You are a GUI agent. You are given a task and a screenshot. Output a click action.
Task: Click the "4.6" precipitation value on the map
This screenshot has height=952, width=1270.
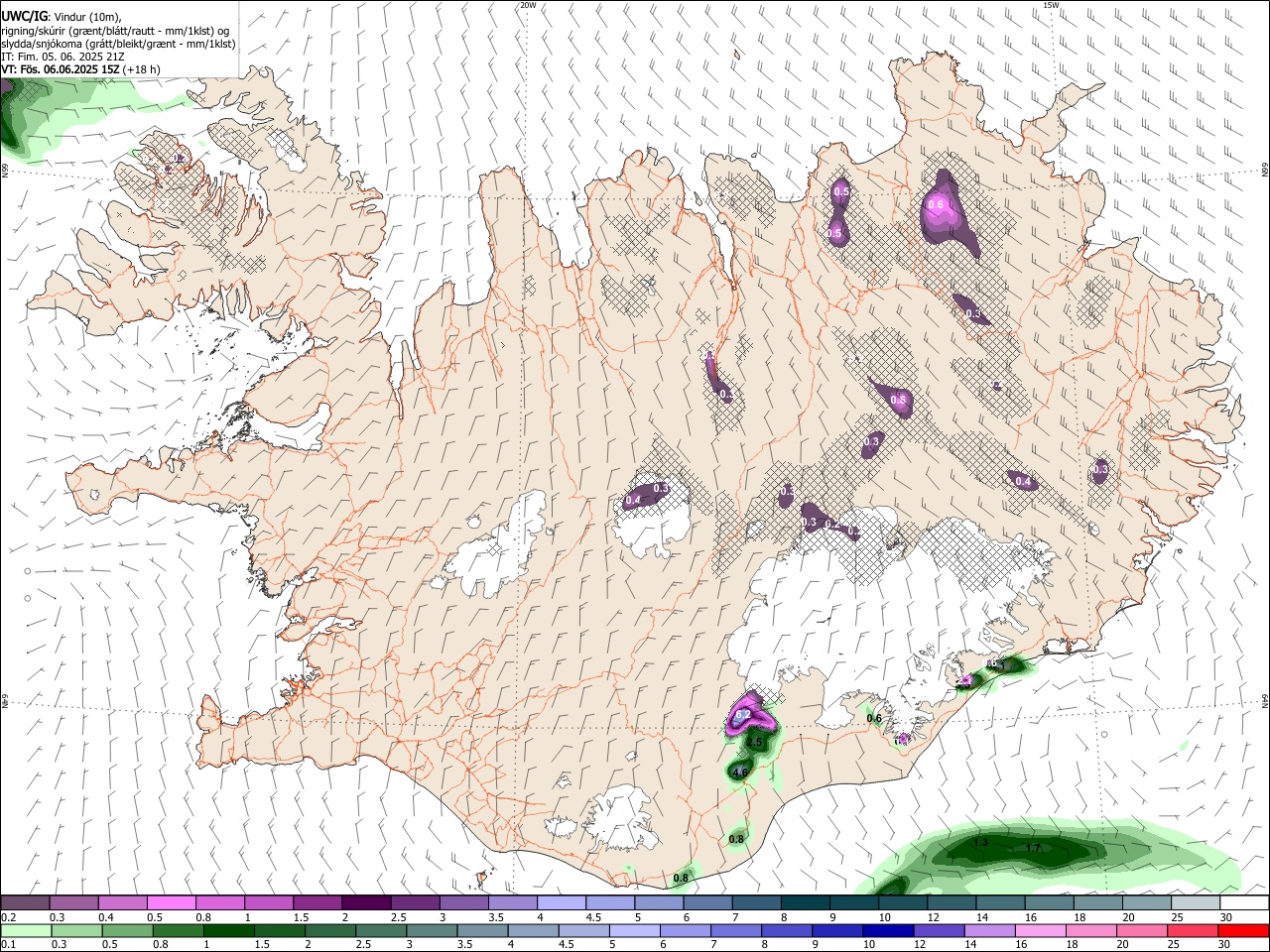pyautogui.click(x=740, y=771)
